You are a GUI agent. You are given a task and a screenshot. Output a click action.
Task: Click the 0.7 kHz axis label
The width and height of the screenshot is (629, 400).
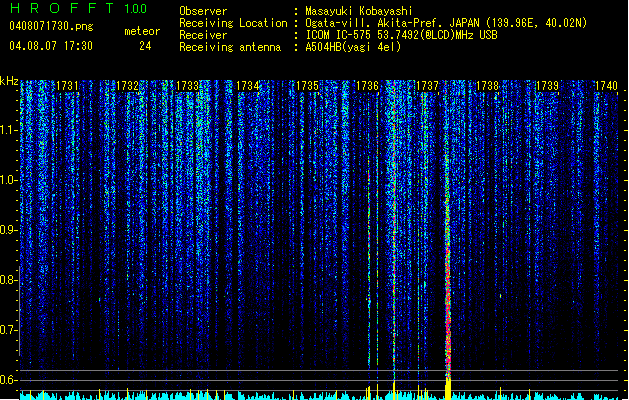(x=8, y=330)
